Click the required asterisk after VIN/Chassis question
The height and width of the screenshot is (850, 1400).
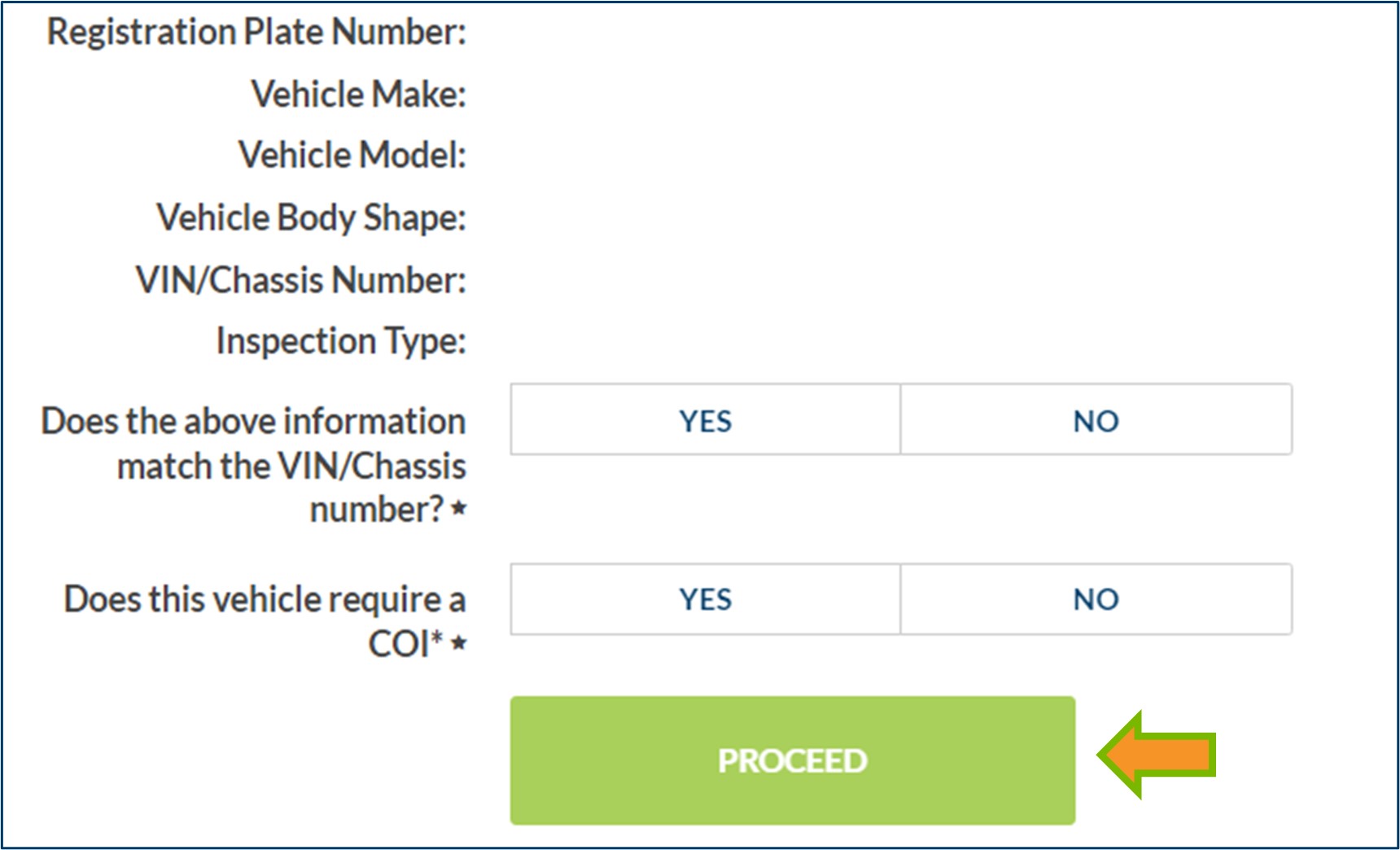pos(459,509)
